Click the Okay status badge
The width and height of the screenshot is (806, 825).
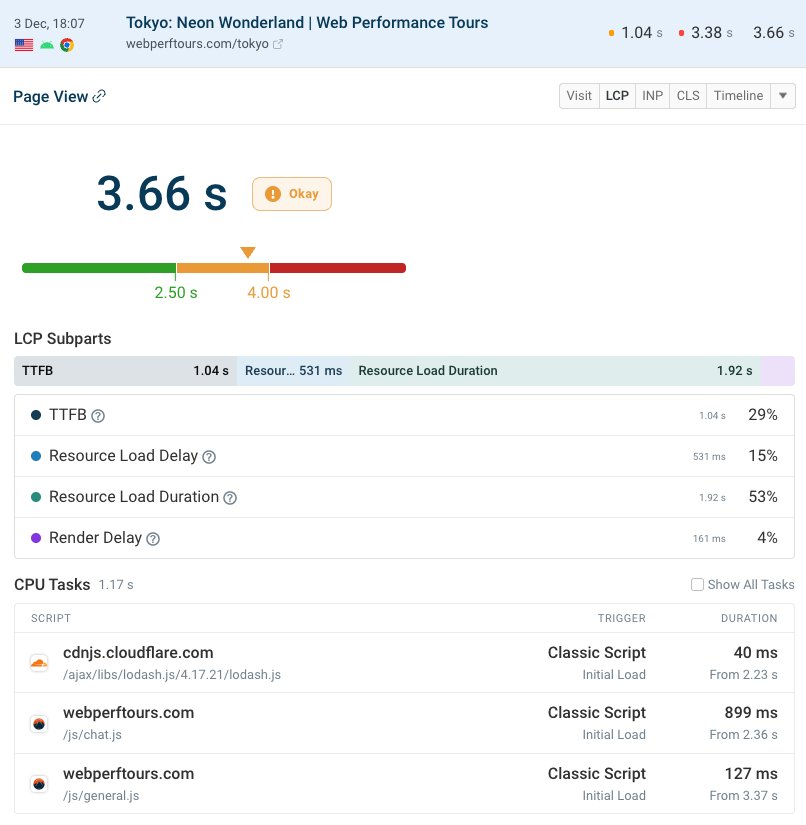click(291, 193)
